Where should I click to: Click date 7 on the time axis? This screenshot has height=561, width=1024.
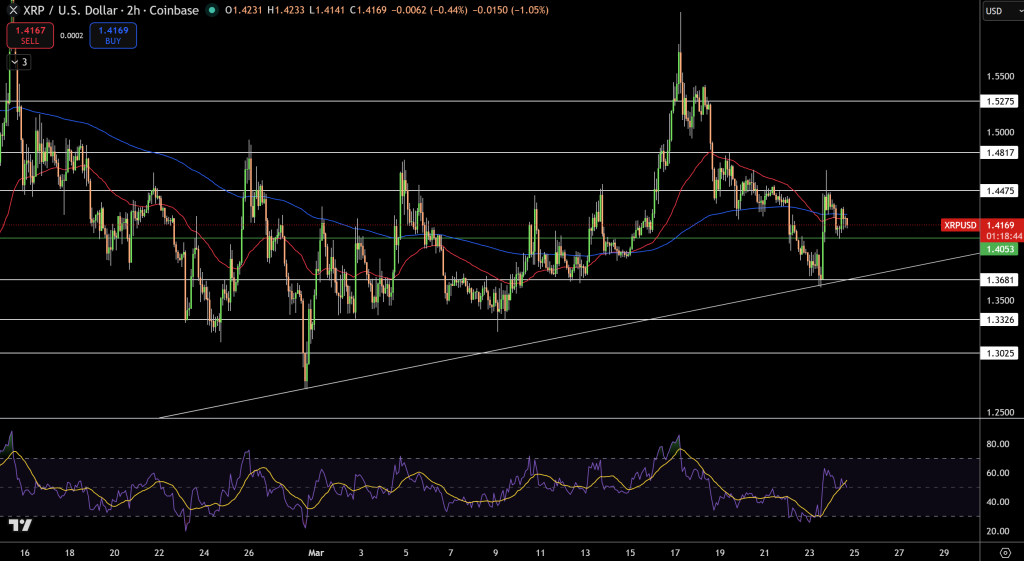click(451, 552)
